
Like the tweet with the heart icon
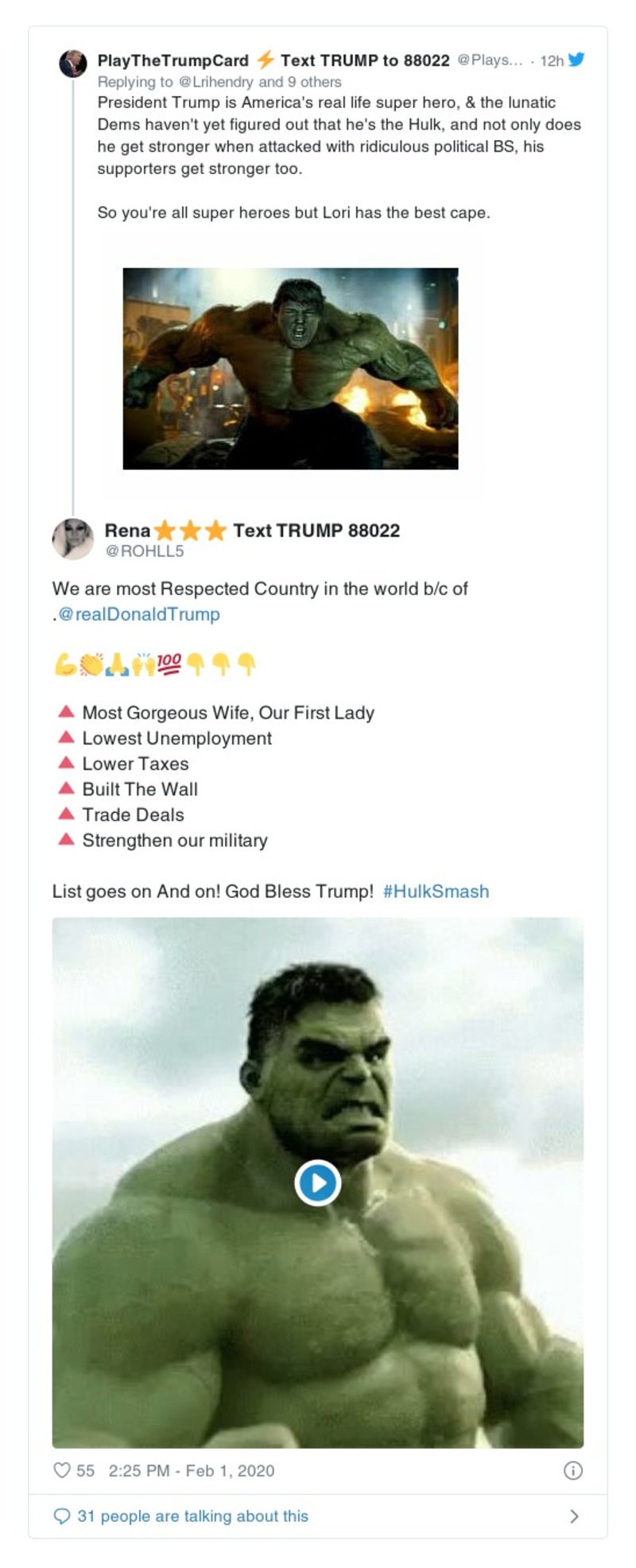click(x=62, y=1471)
